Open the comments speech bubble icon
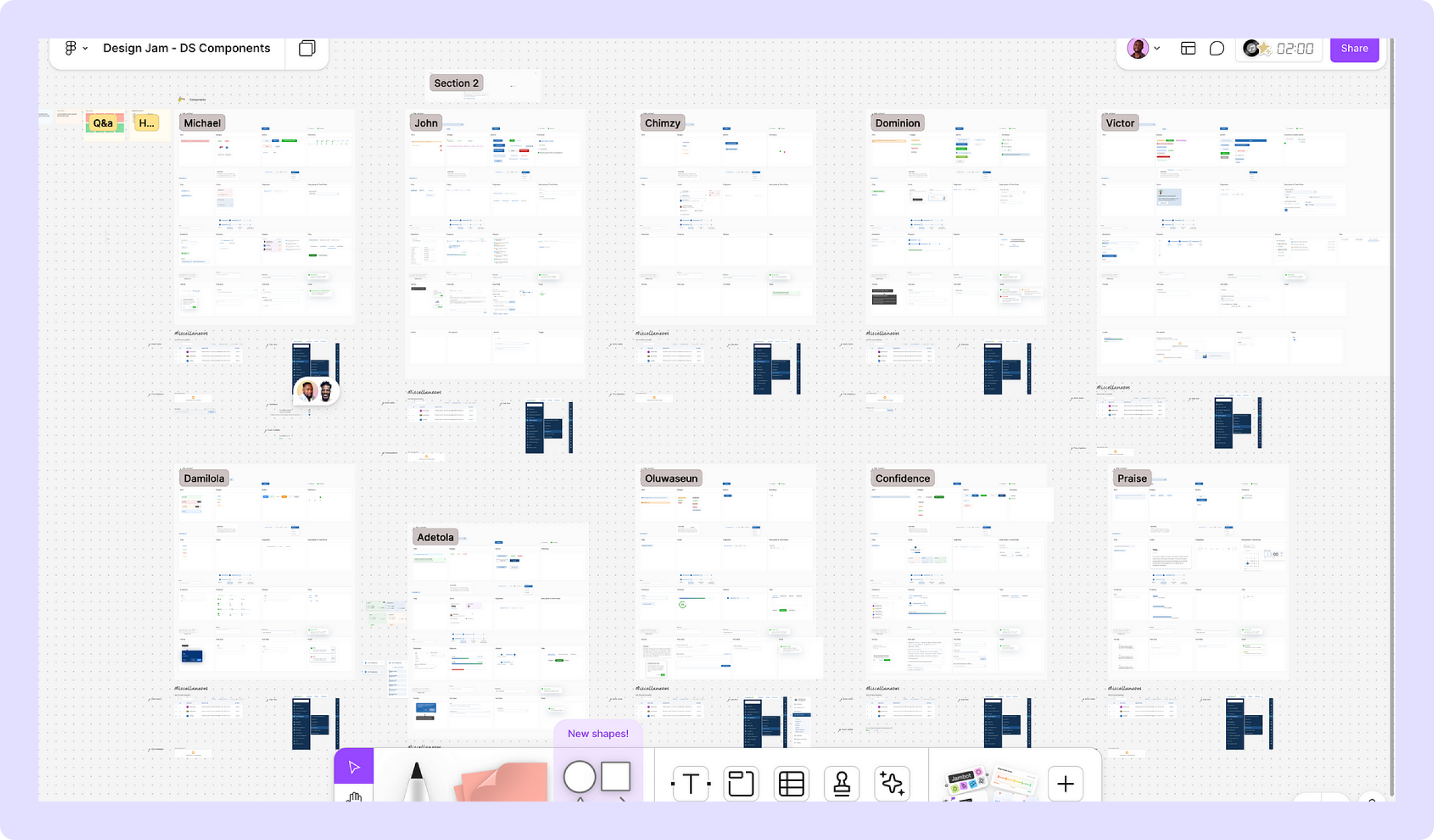This screenshot has height=840, width=1434. 1216,49
